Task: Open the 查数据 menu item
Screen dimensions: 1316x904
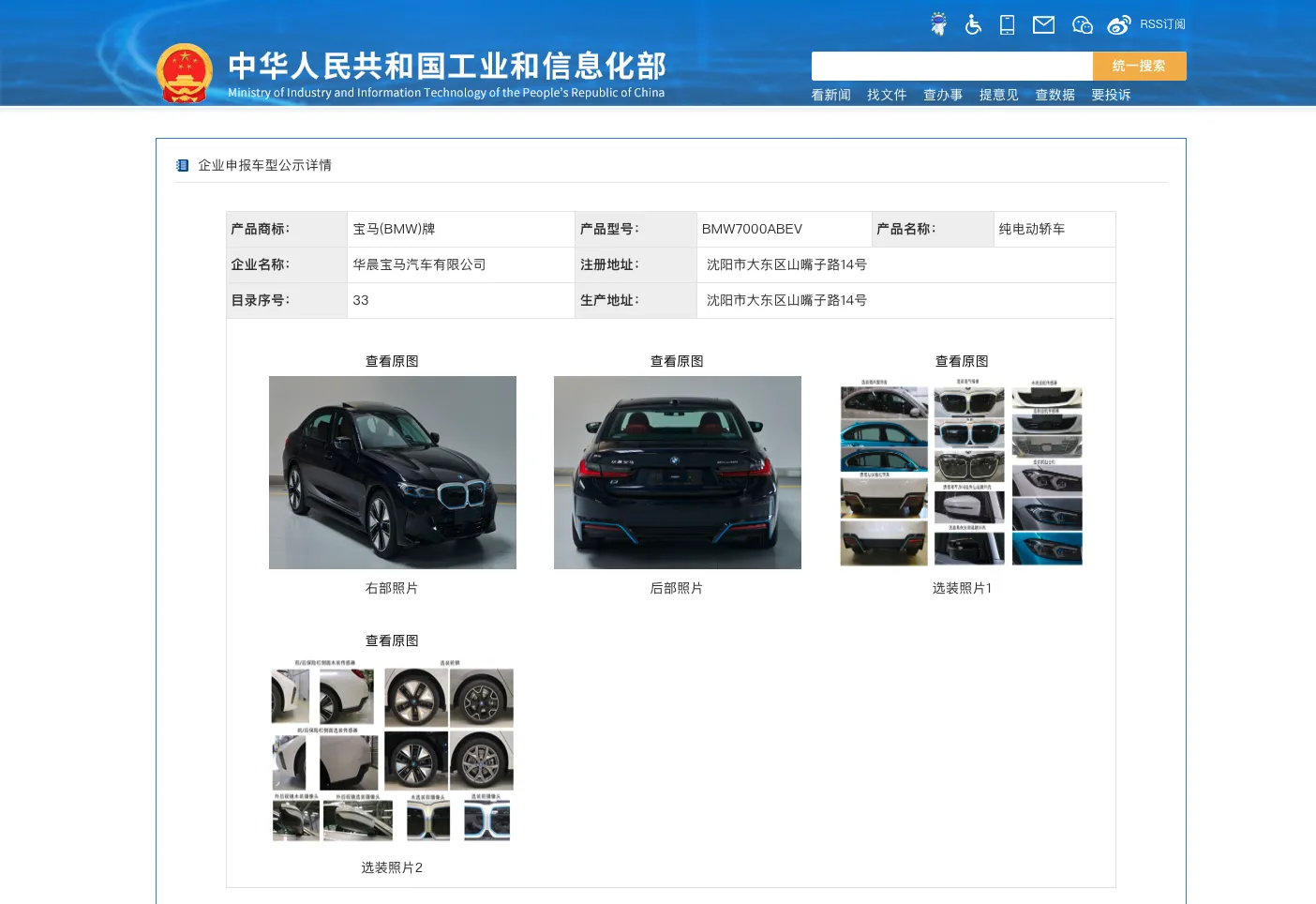Action: 1054,95
